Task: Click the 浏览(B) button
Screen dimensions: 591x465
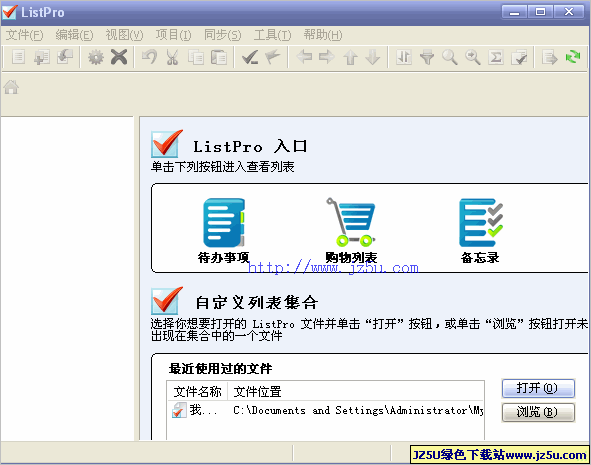Action: 538,412
